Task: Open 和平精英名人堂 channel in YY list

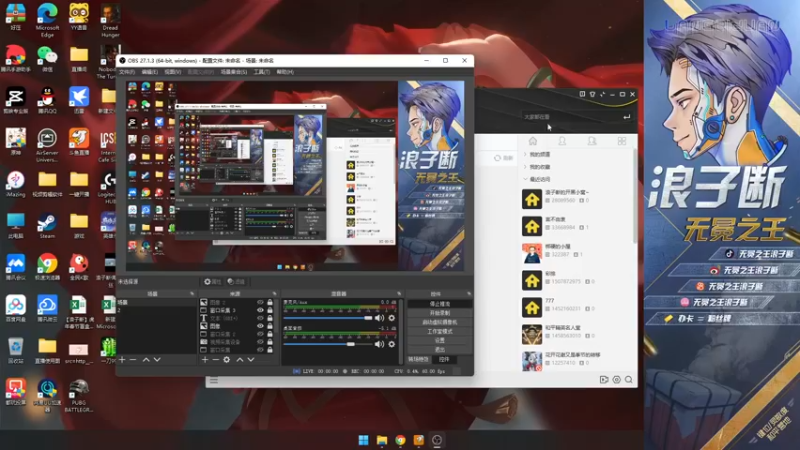Action: pos(579,334)
